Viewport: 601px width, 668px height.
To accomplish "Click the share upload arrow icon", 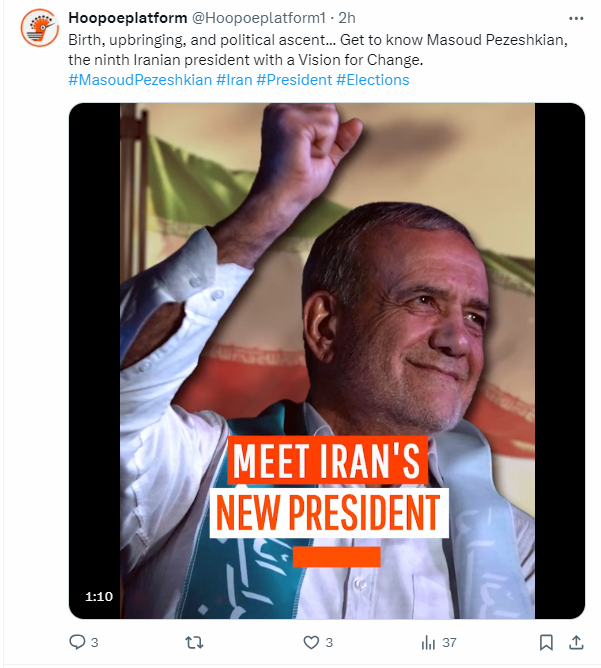I will point(575,642).
